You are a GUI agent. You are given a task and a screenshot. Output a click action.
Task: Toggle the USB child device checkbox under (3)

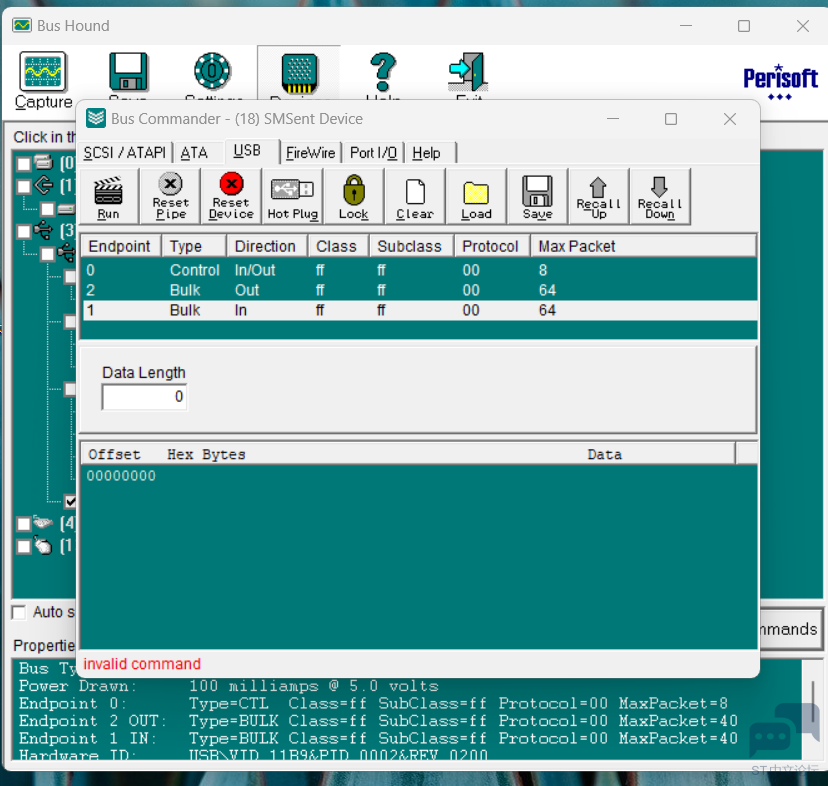pos(48,254)
